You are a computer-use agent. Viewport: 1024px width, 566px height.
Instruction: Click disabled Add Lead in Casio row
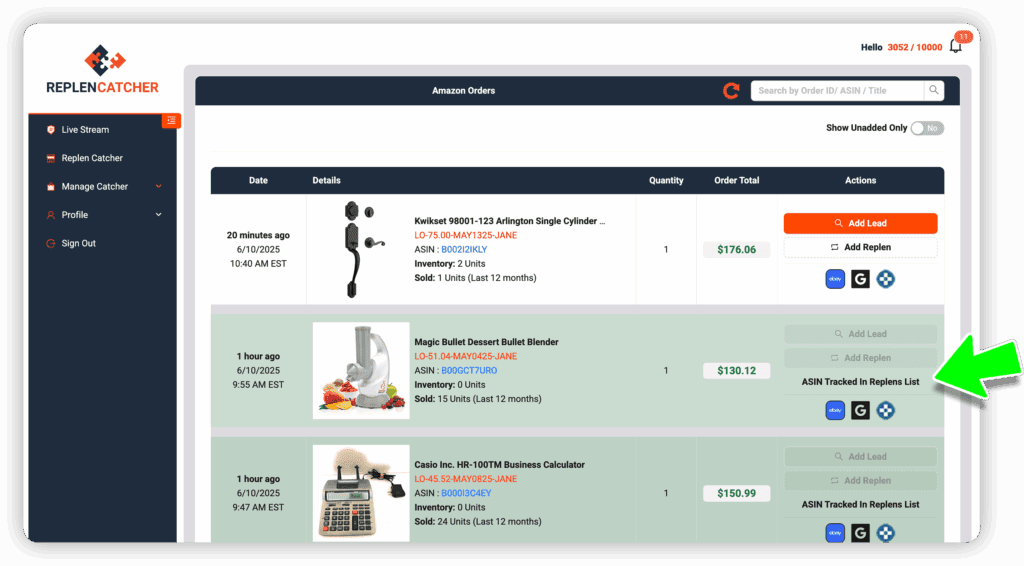(x=860, y=457)
